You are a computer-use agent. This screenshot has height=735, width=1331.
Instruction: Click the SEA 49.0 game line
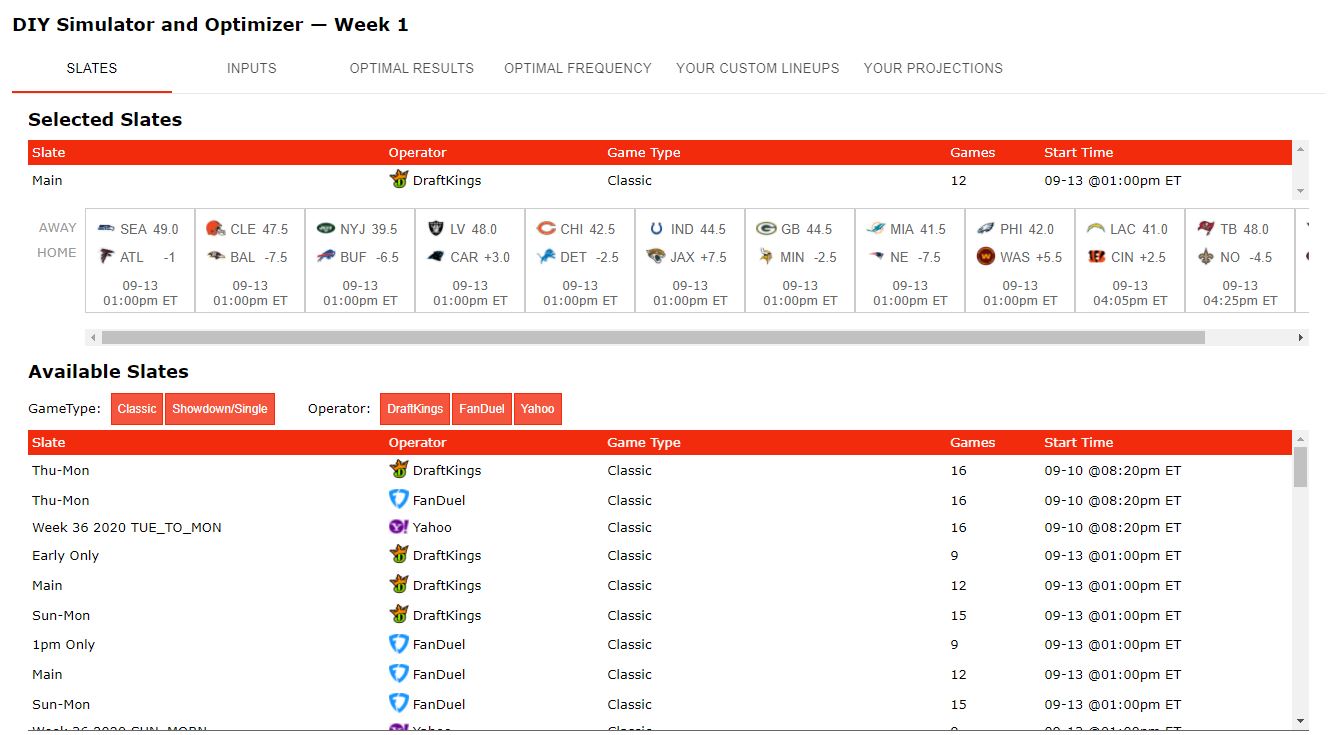click(x=139, y=229)
